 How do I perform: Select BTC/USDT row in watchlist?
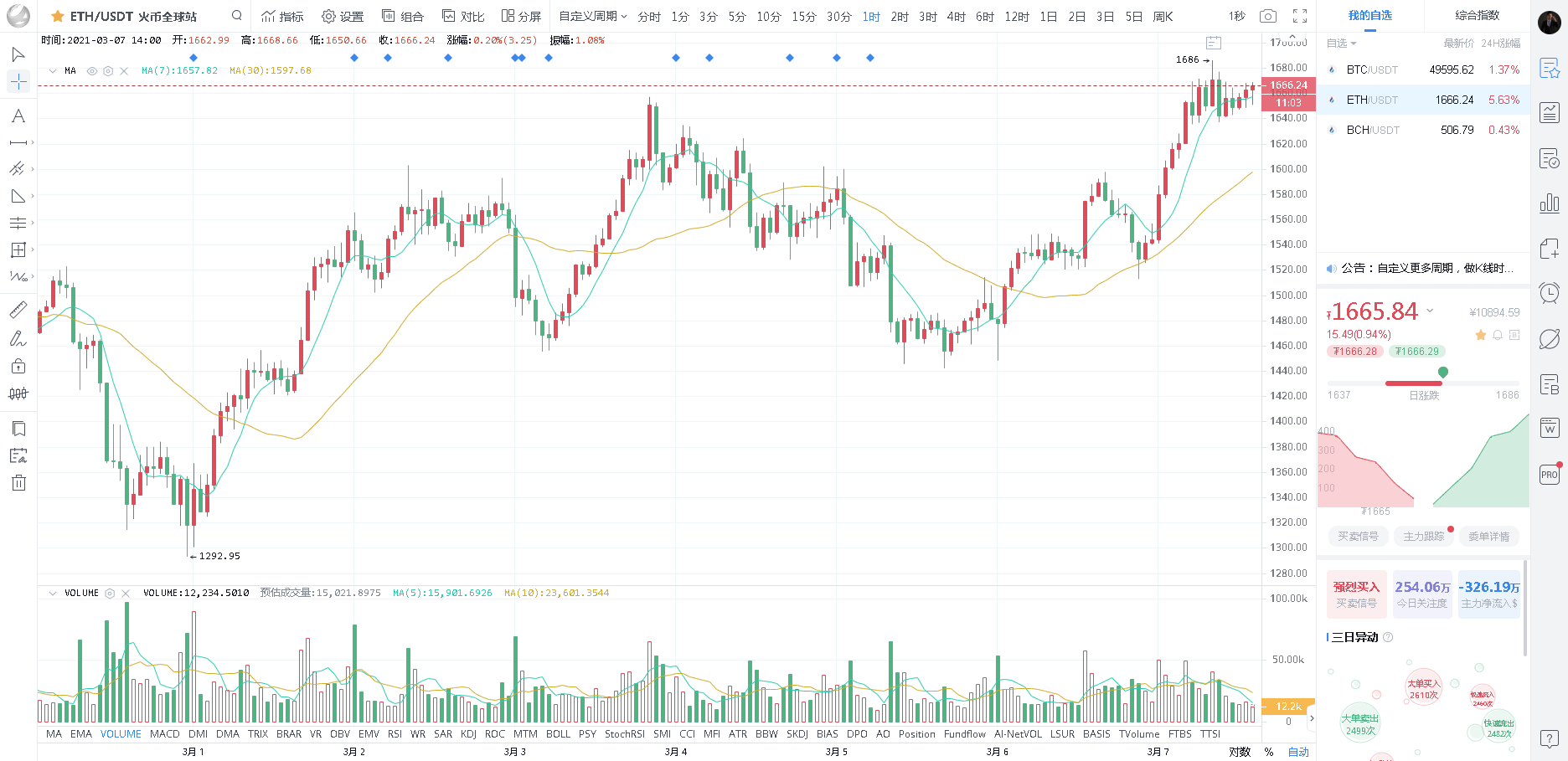pos(1423,69)
